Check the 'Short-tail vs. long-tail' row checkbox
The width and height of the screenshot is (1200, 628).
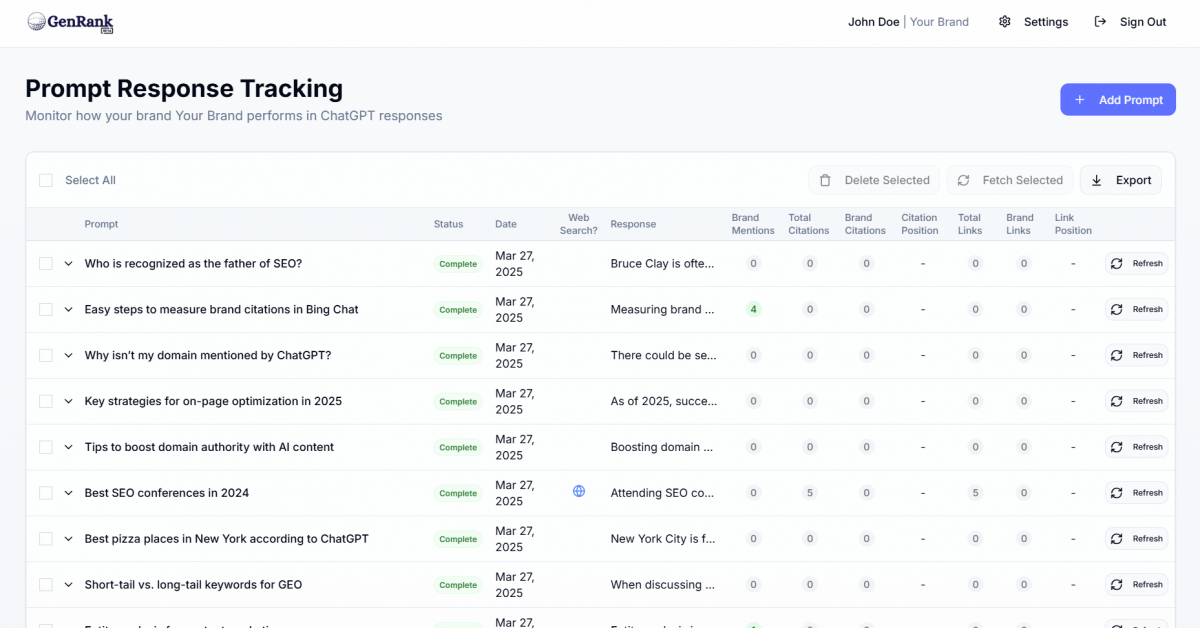point(46,585)
